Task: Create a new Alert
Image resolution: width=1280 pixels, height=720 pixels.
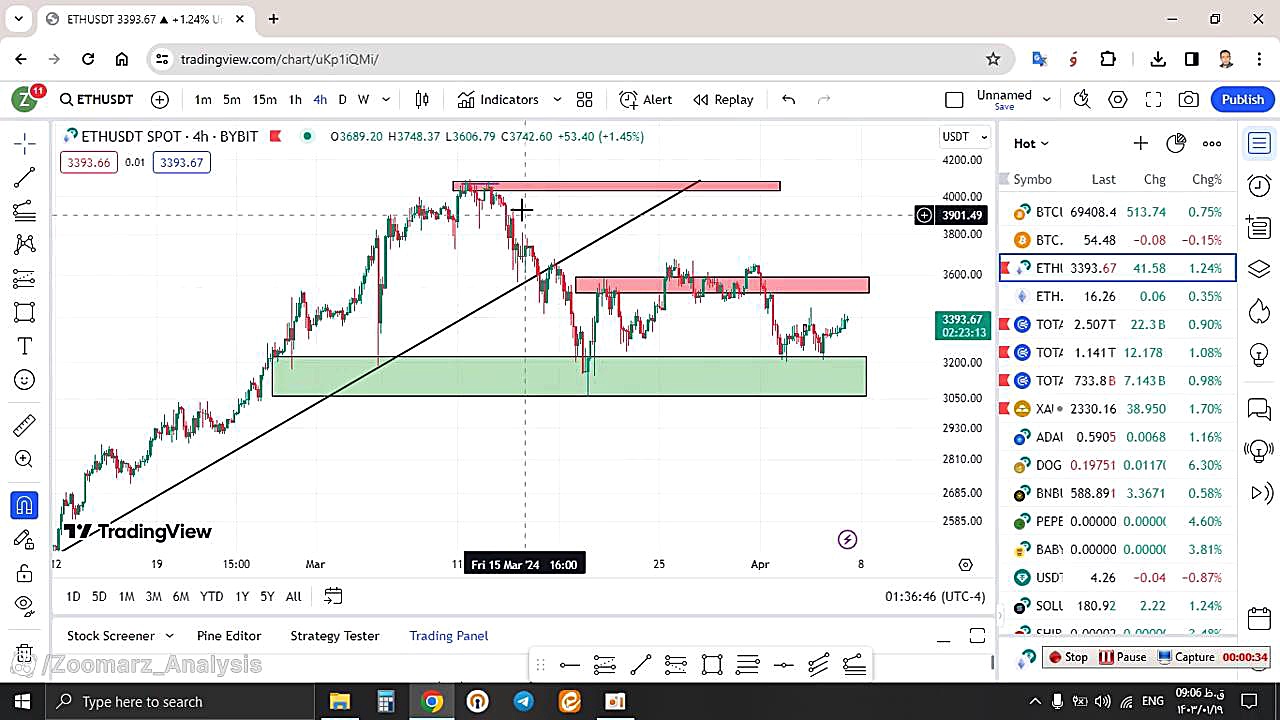Action: coord(646,99)
